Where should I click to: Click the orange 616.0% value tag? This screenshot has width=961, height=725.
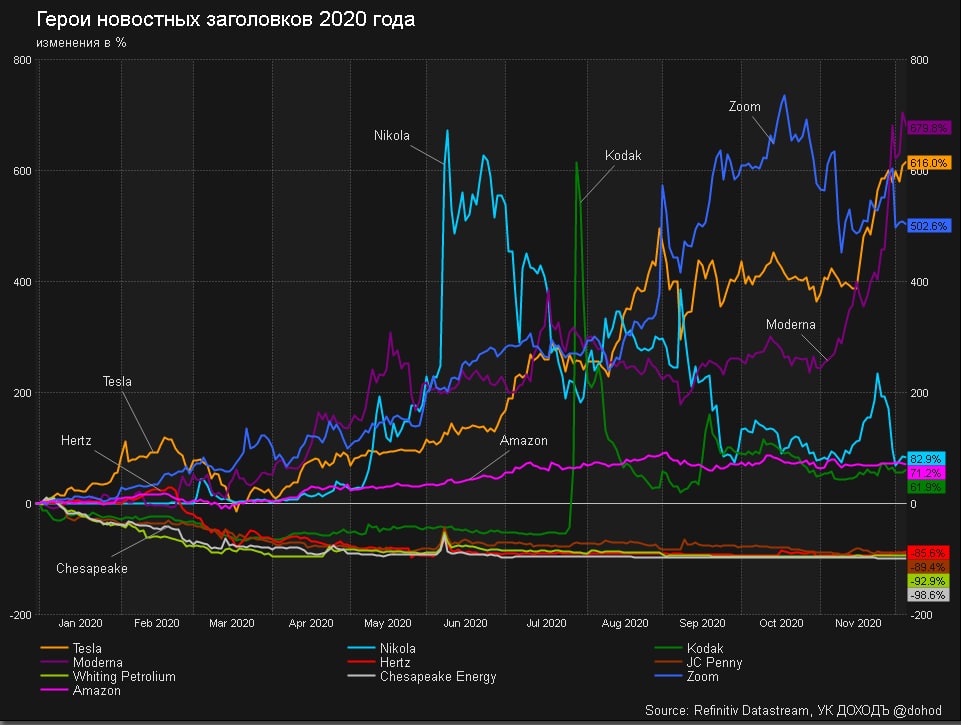(929, 162)
